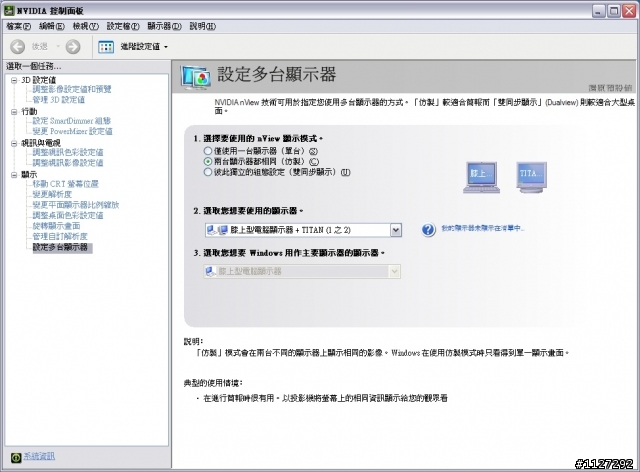640x472 pixels.
Task: Open 調整視訊色彩設定值 task
Action: 68,152
